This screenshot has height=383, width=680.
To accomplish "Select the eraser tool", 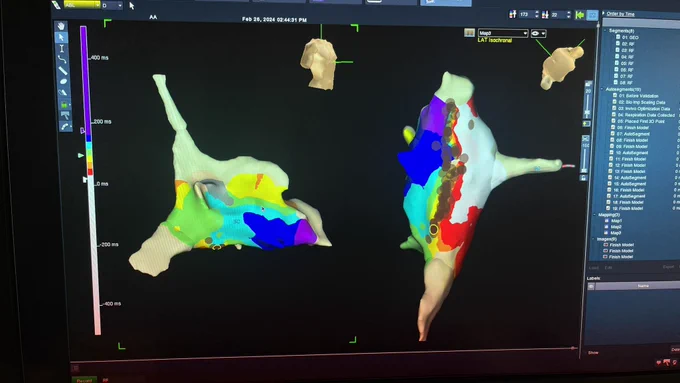I will click(x=63, y=92).
